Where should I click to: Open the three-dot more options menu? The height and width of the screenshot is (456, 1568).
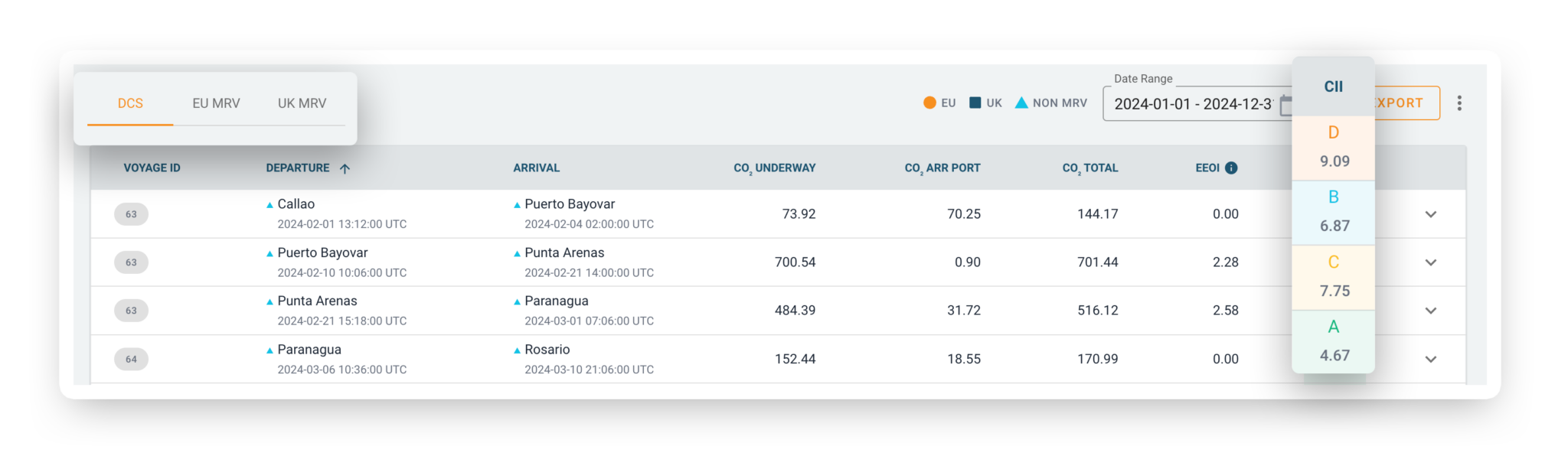tap(1459, 103)
